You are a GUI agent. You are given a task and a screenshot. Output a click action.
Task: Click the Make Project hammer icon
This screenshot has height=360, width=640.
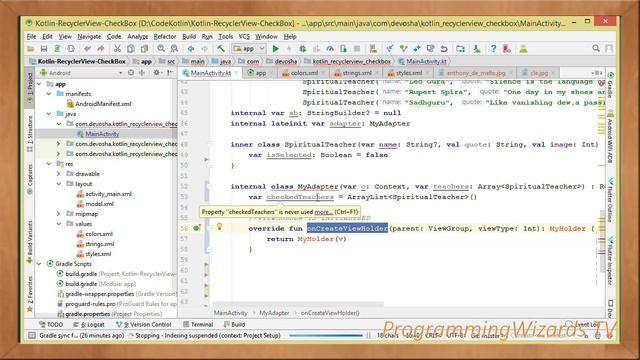tap(221, 49)
